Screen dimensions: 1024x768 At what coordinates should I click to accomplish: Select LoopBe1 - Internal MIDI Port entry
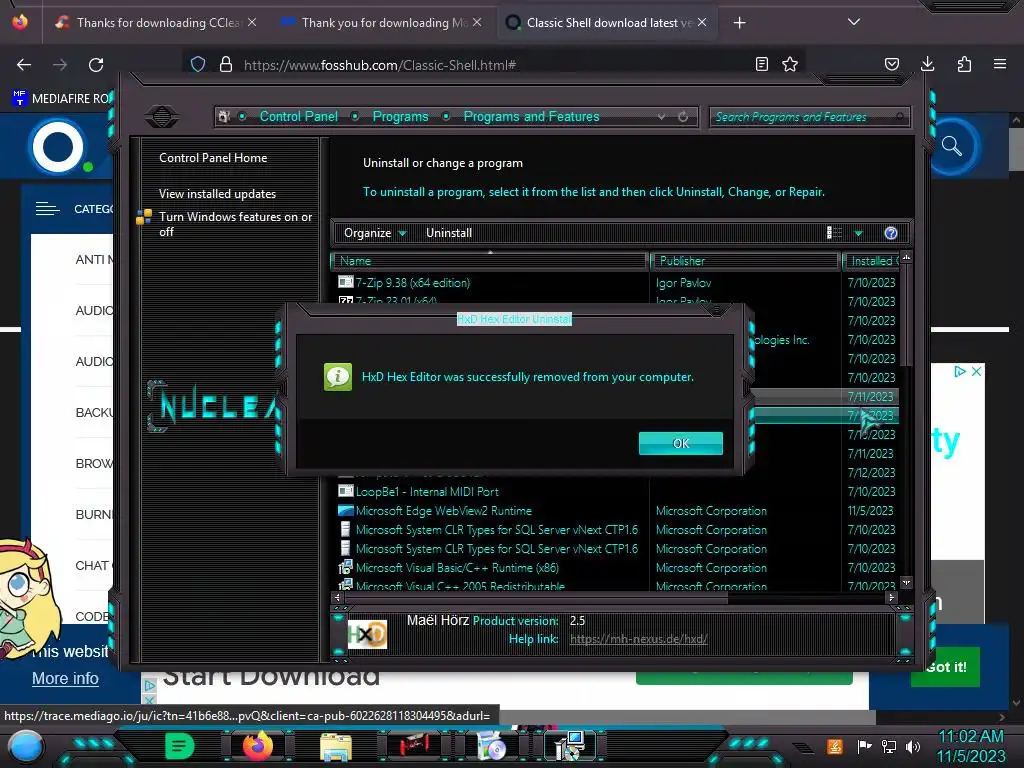pyautogui.click(x=427, y=492)
